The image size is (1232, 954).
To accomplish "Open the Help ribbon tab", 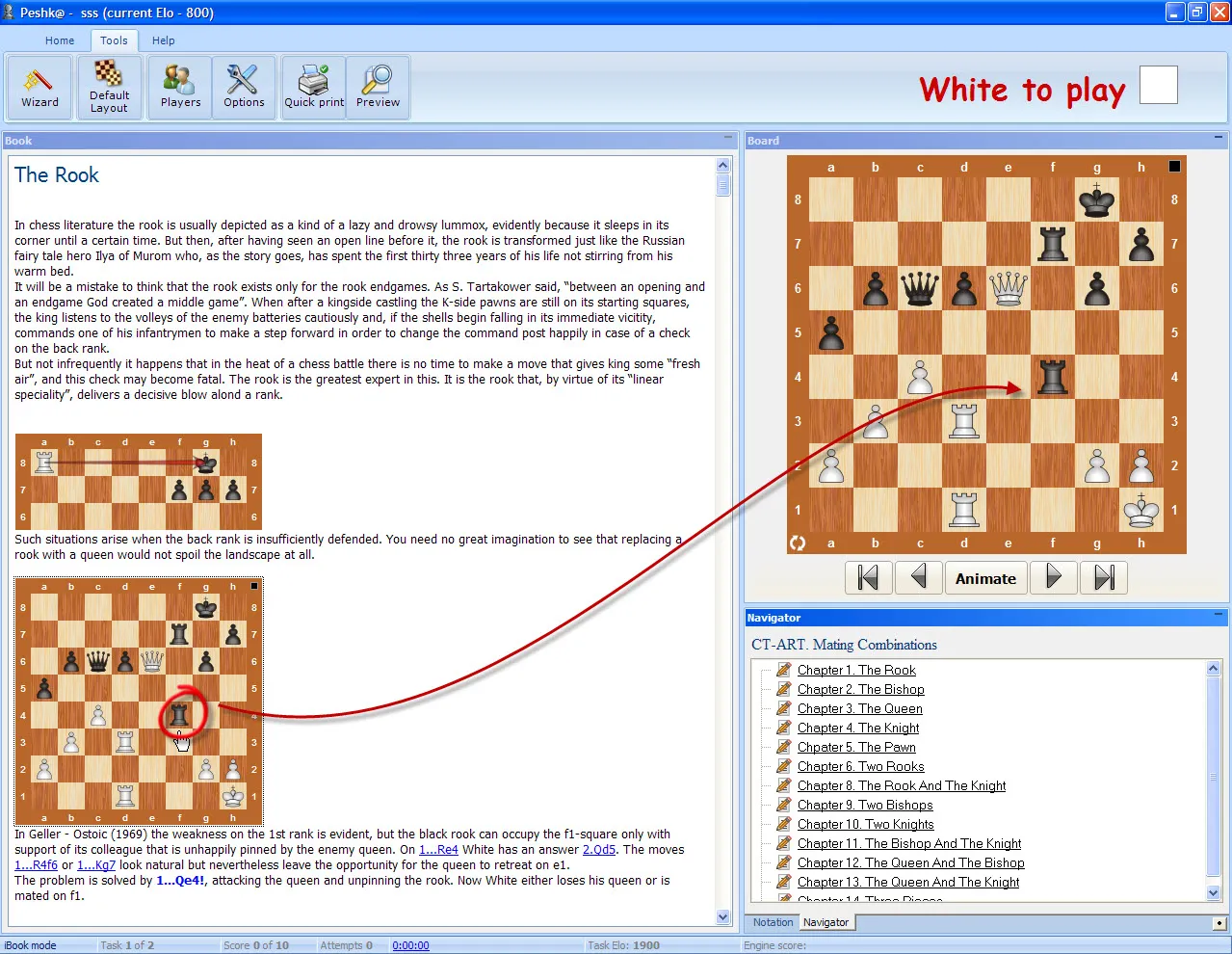I will 164,40.
